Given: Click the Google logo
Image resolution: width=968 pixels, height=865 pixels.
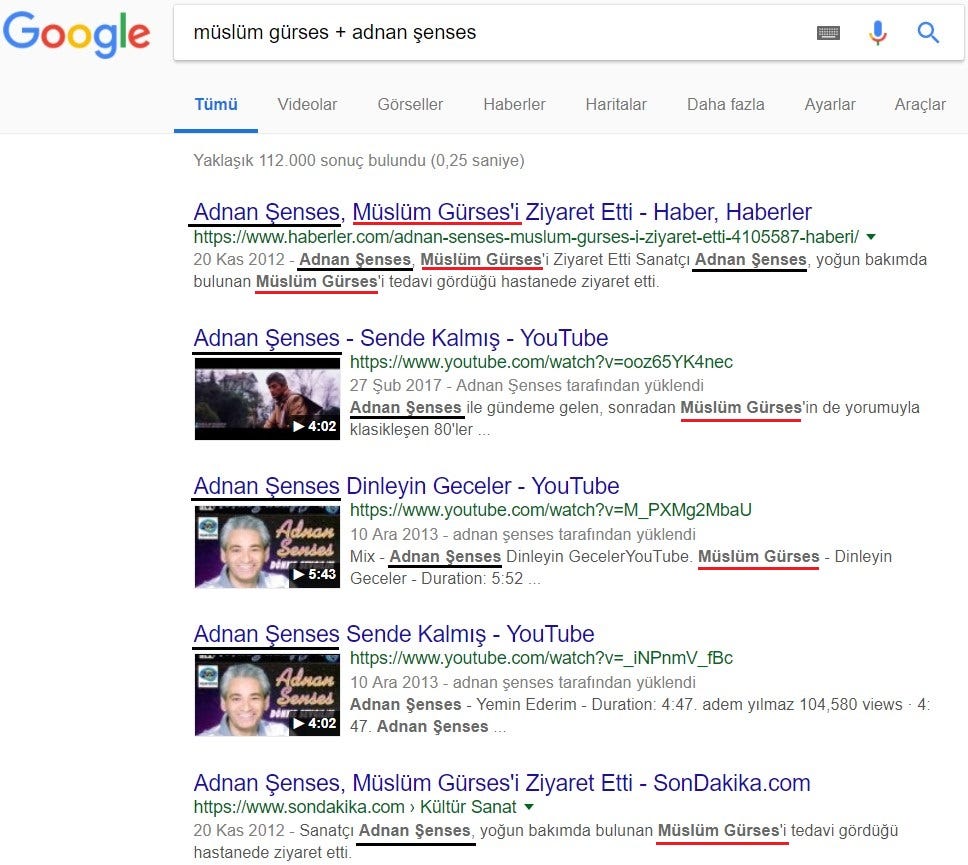Looking at the screenshot, I should pyautogui.click(x=77, y=34).
